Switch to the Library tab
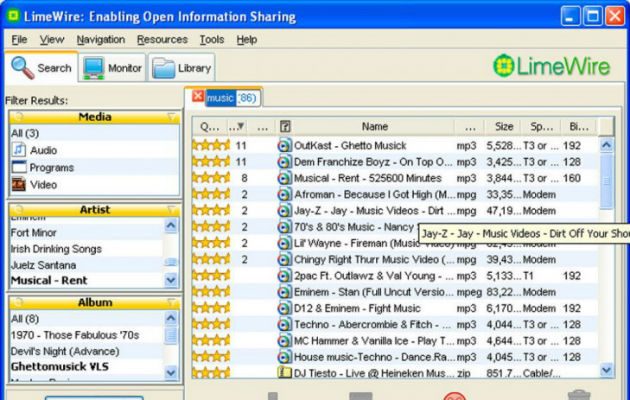Screen dimensions: 630x400 tap(182, 68)
